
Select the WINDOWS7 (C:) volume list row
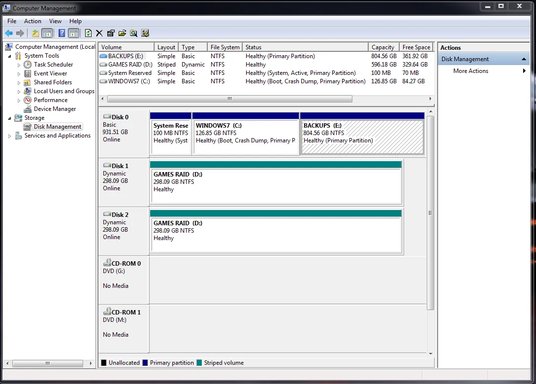(265, 81)
